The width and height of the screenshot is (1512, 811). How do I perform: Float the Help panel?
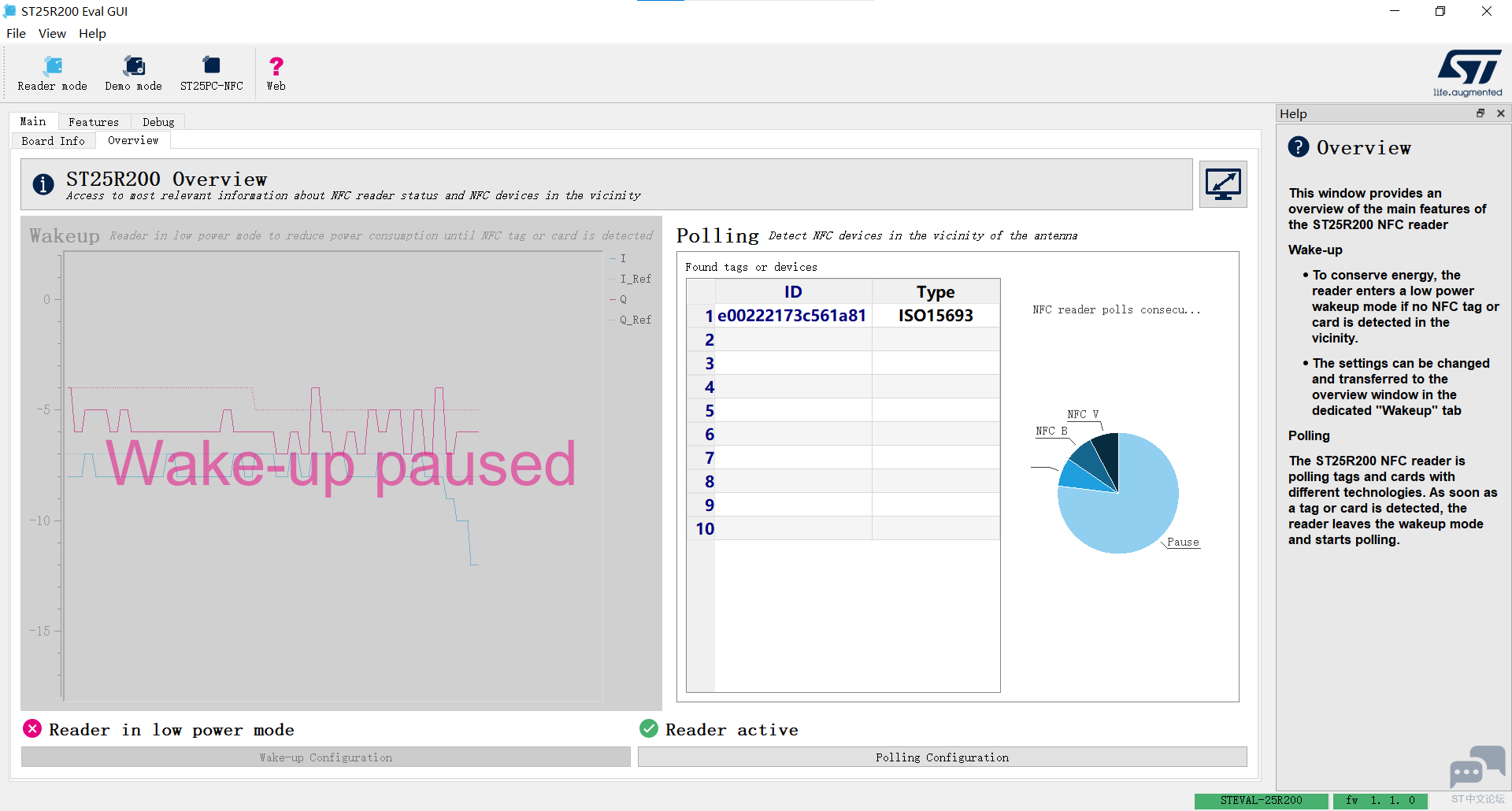[1480, 113]
